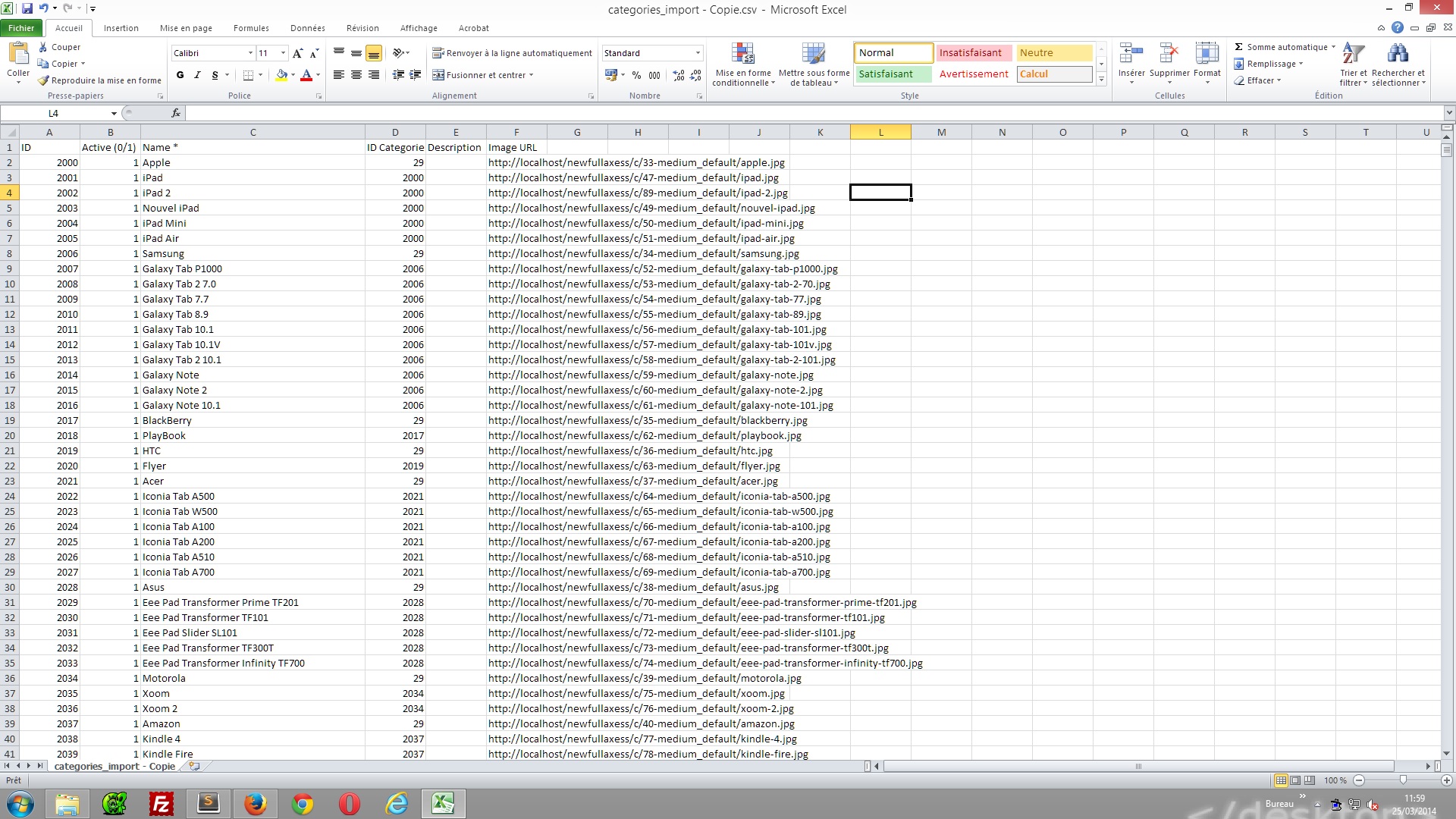The width and height of the screenshot is (1456, 819).
Task: Align cell contents to the top
Action: tap(339, 53)
